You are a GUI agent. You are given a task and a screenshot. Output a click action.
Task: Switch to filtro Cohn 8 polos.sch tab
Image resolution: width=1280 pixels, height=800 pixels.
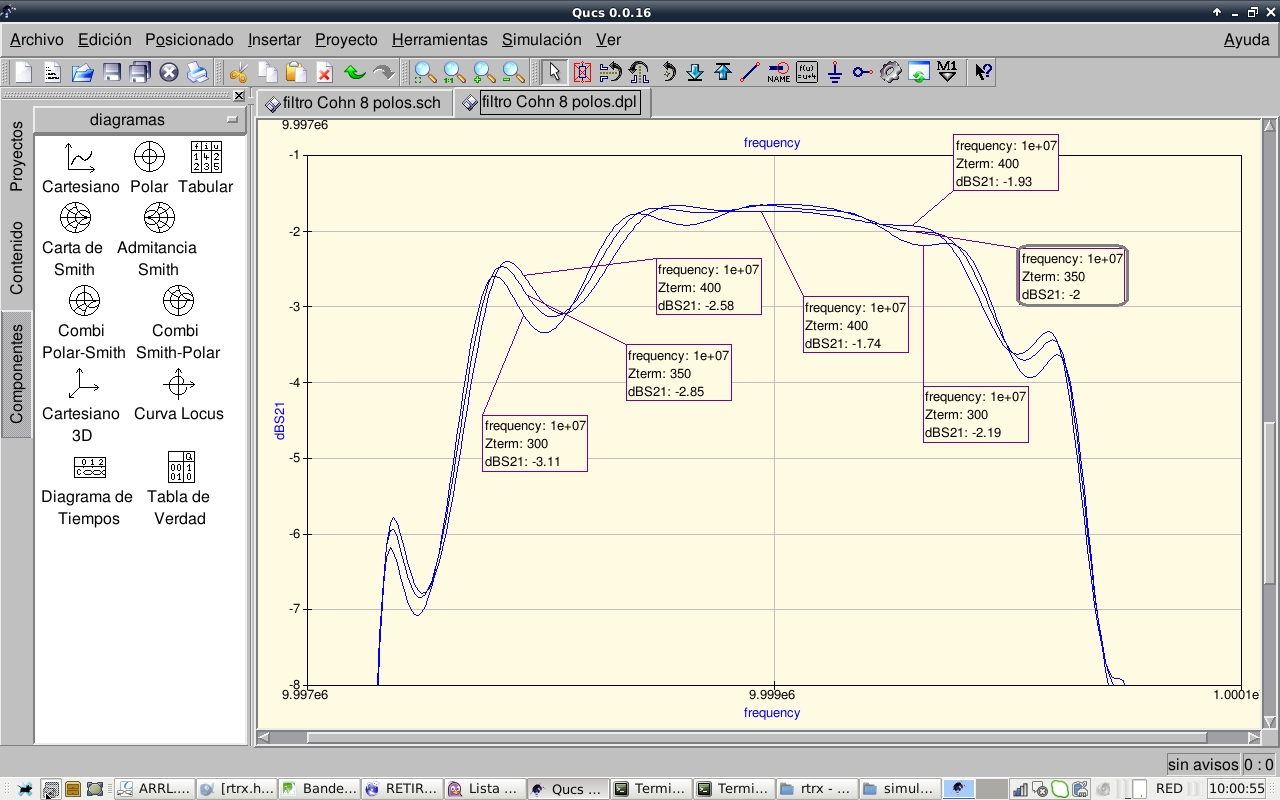coord(354,102)
